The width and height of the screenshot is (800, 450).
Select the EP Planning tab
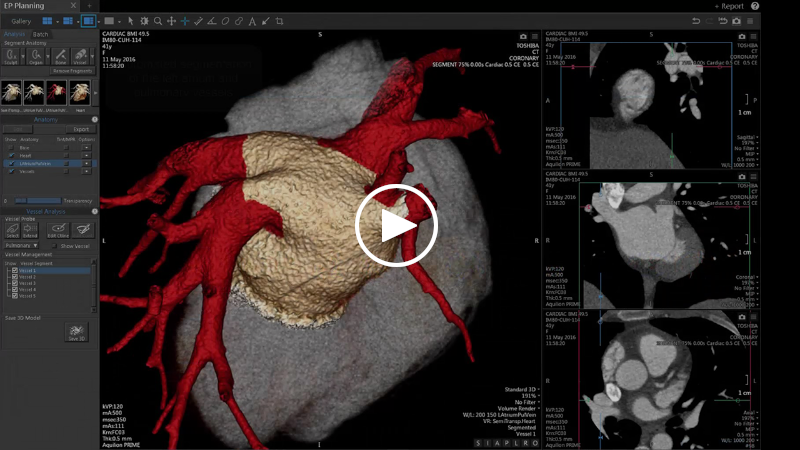(x=24, y=6)
